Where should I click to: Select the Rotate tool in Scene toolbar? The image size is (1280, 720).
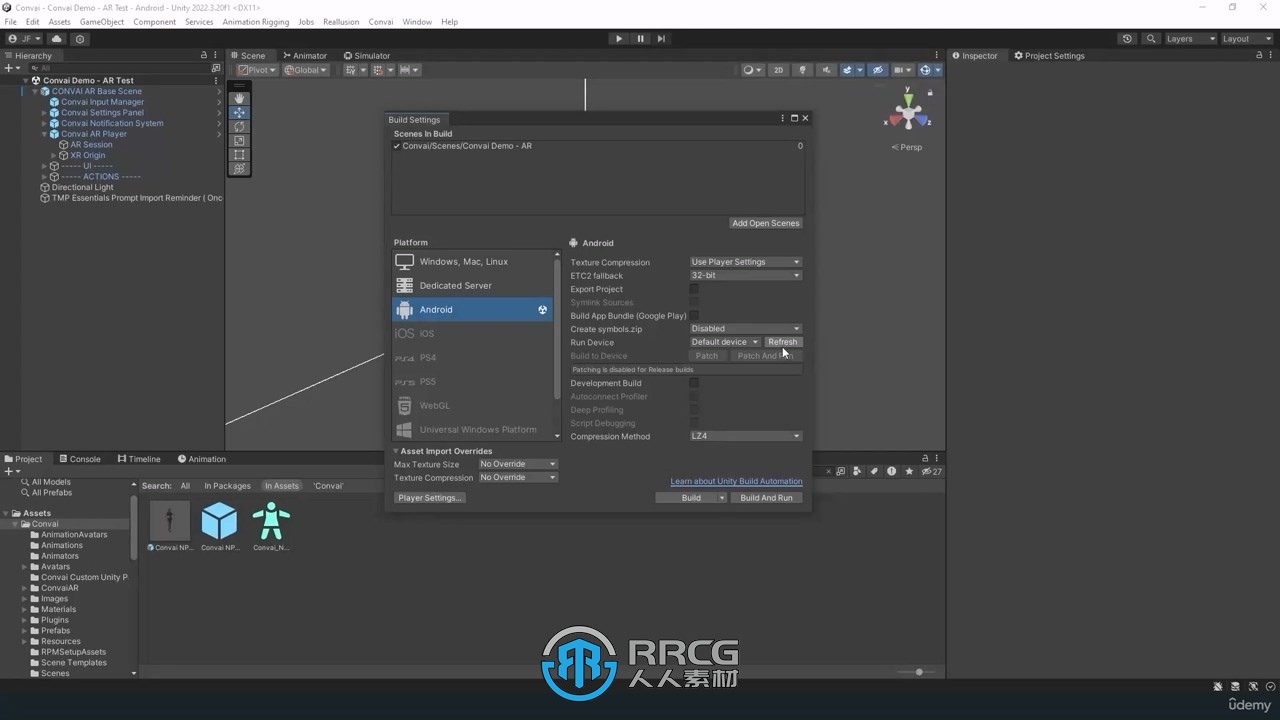239,127
